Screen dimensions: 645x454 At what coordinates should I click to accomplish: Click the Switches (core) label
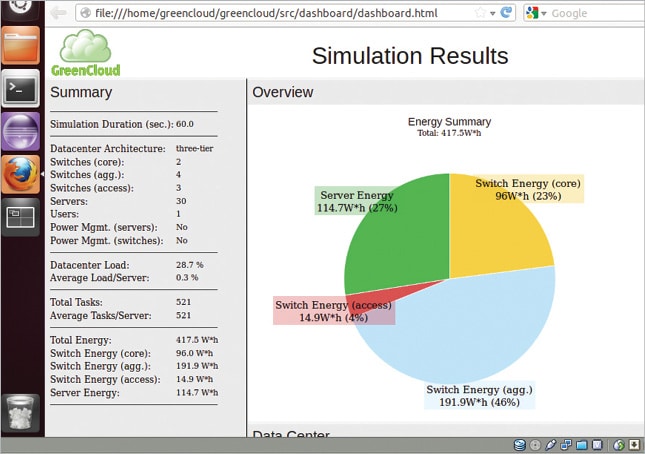(87, 162)
